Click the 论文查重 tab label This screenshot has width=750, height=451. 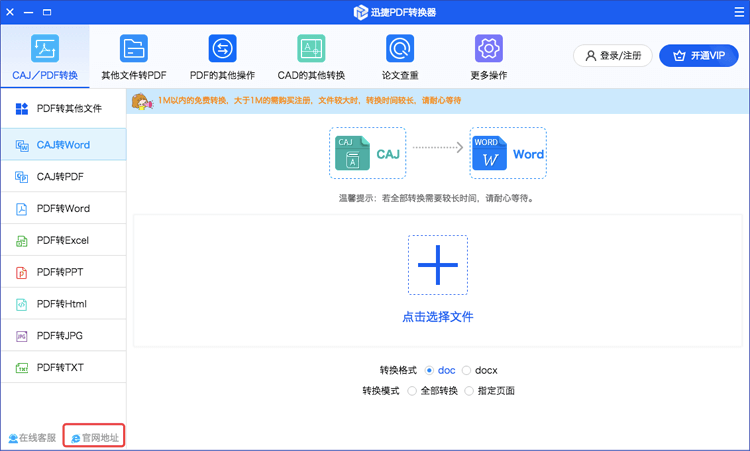pos(400,76)
